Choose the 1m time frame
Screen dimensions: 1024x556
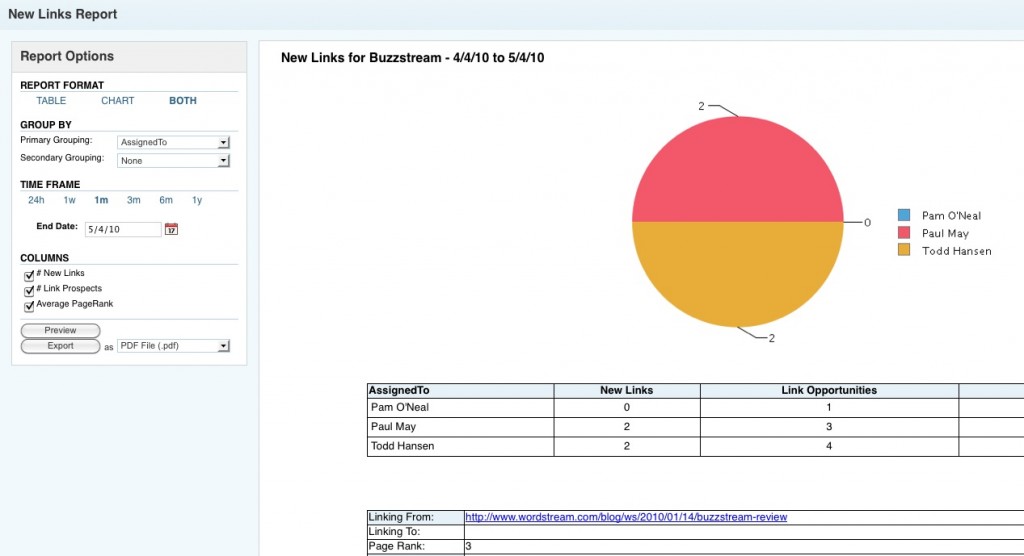101,200
